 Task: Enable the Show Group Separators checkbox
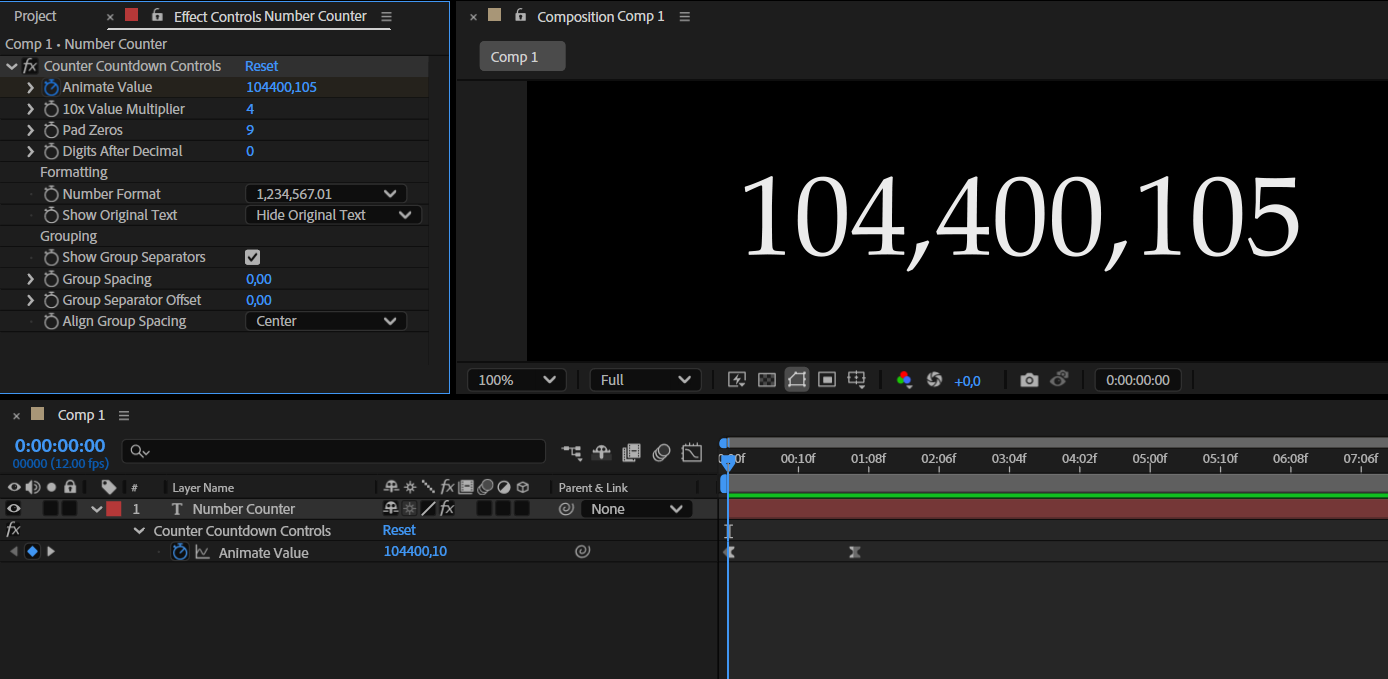point(253,257)
